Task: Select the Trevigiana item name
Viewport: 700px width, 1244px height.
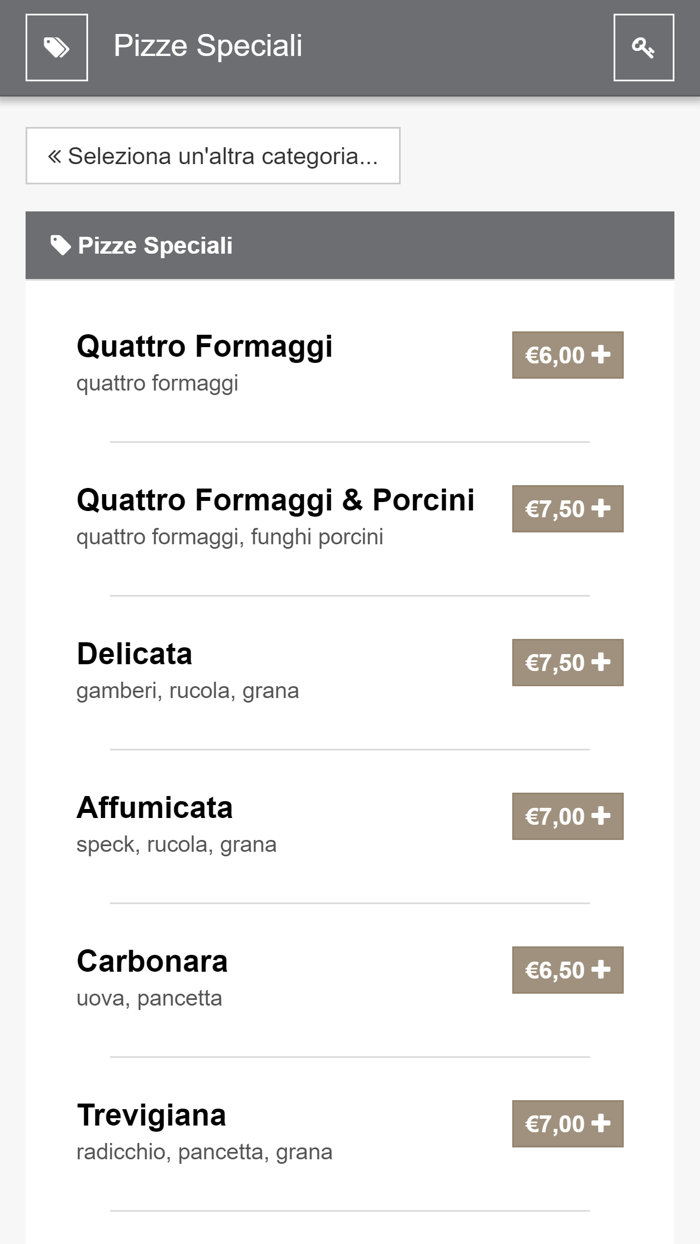Action: (x=151, y=1115)
